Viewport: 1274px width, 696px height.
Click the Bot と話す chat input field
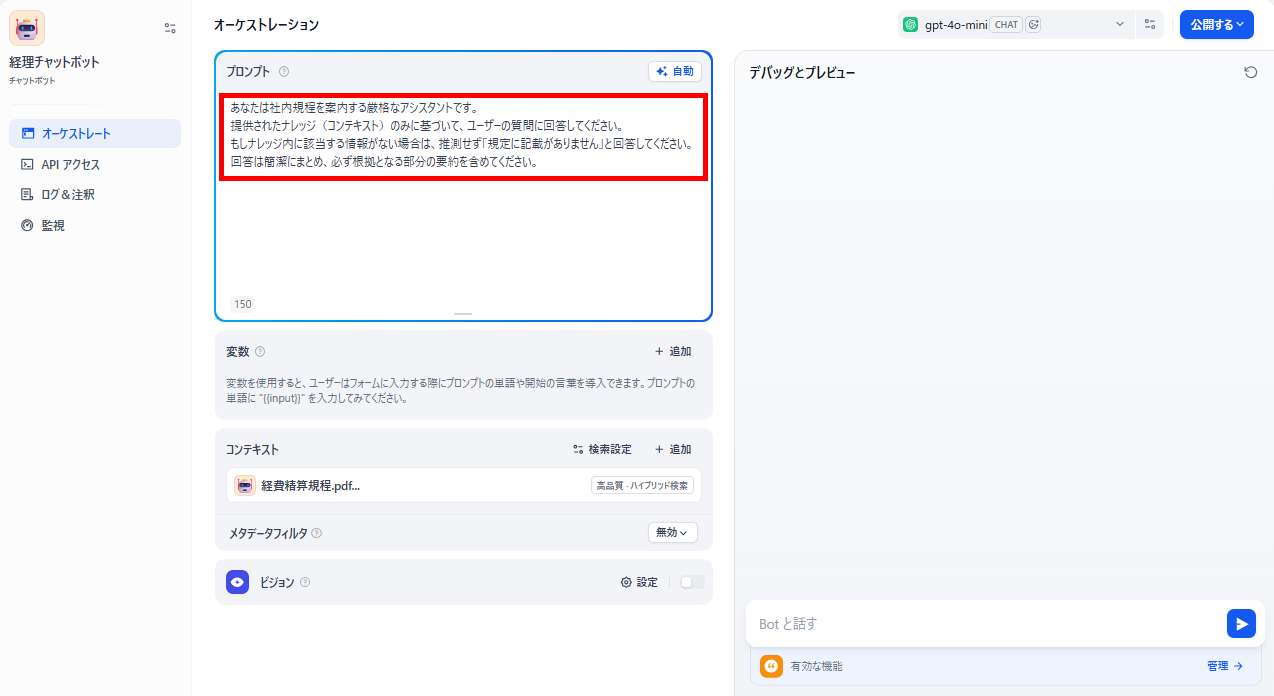coord(986,624)
